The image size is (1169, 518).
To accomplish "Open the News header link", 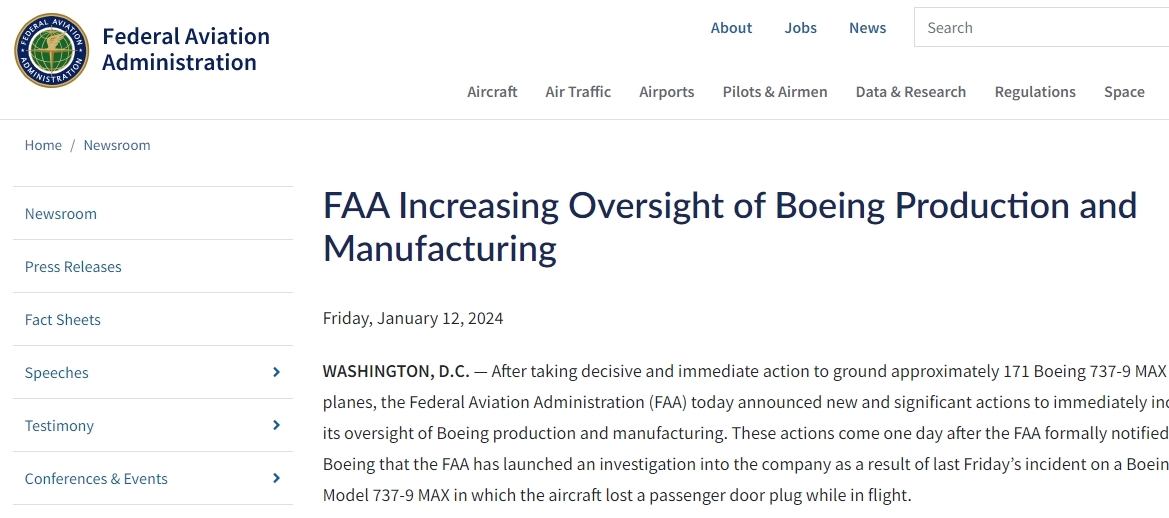I will 867,28.
